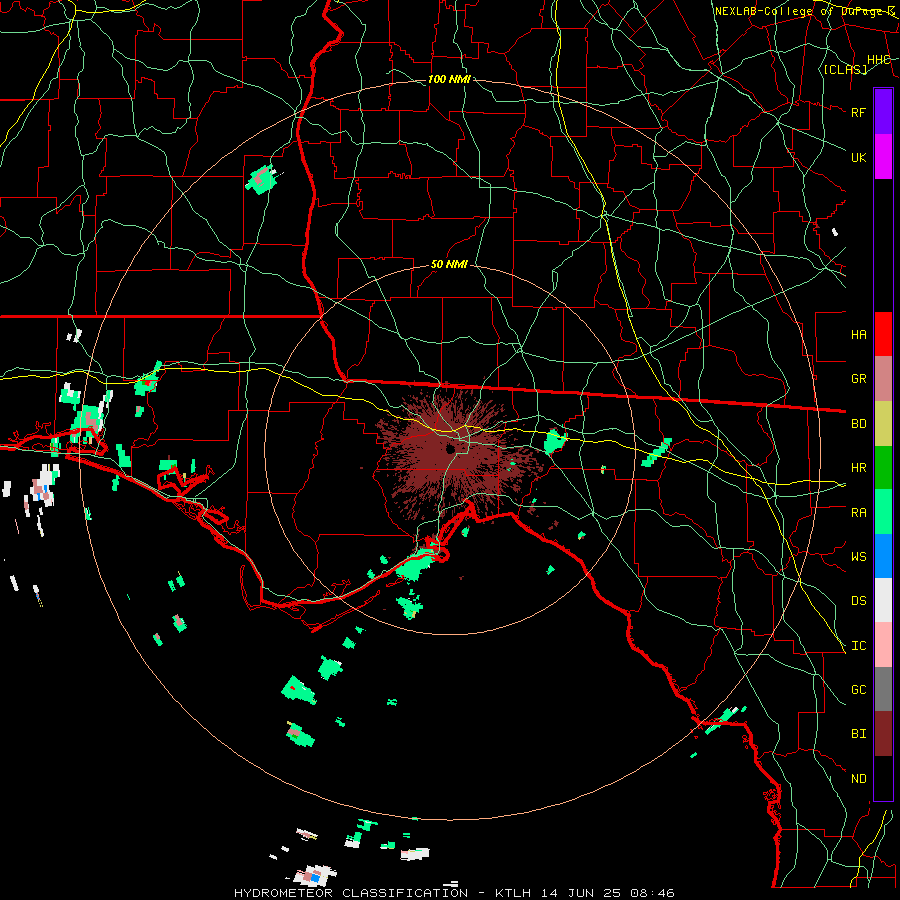
Task: Click the gray GC legend swatch
Action: coord(883,689)
